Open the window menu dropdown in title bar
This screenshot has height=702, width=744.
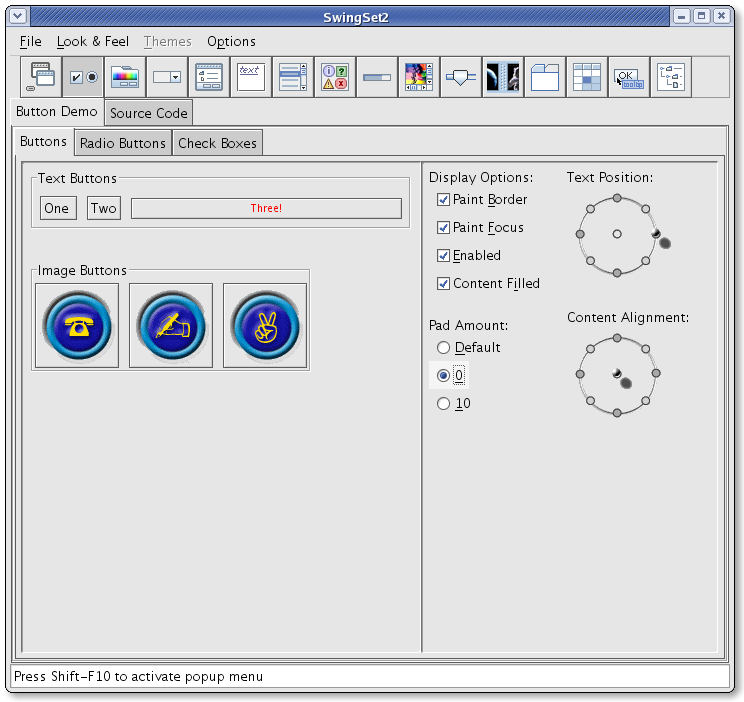(x=18, y=17)
